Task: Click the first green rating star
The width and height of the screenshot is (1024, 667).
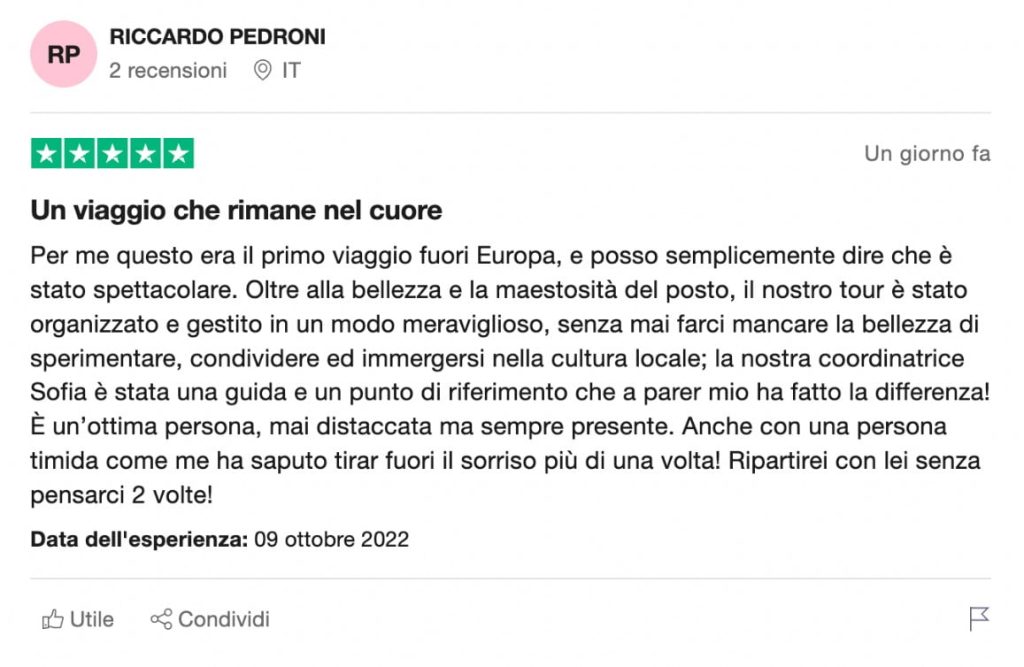Action: click(46, 154)
